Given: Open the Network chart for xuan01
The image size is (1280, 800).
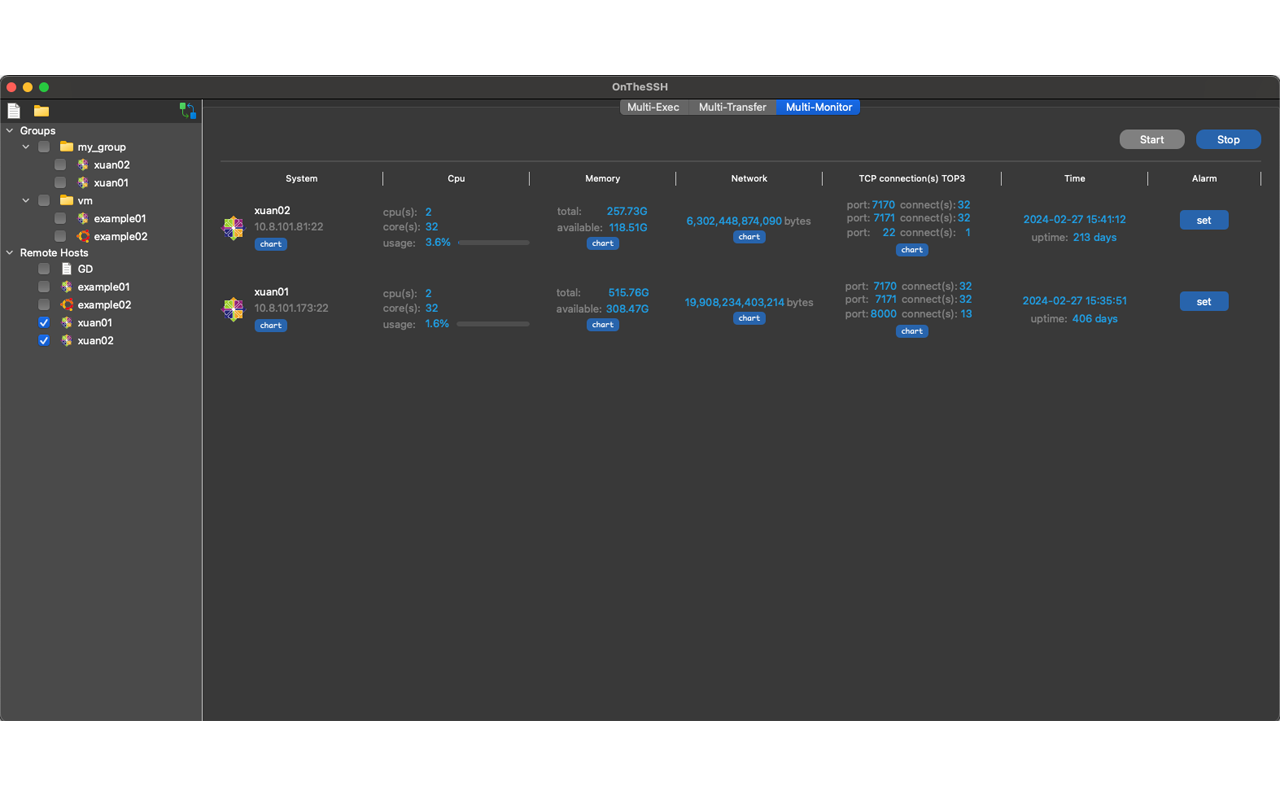Looking at the screenshot, I should pos(748,318).
